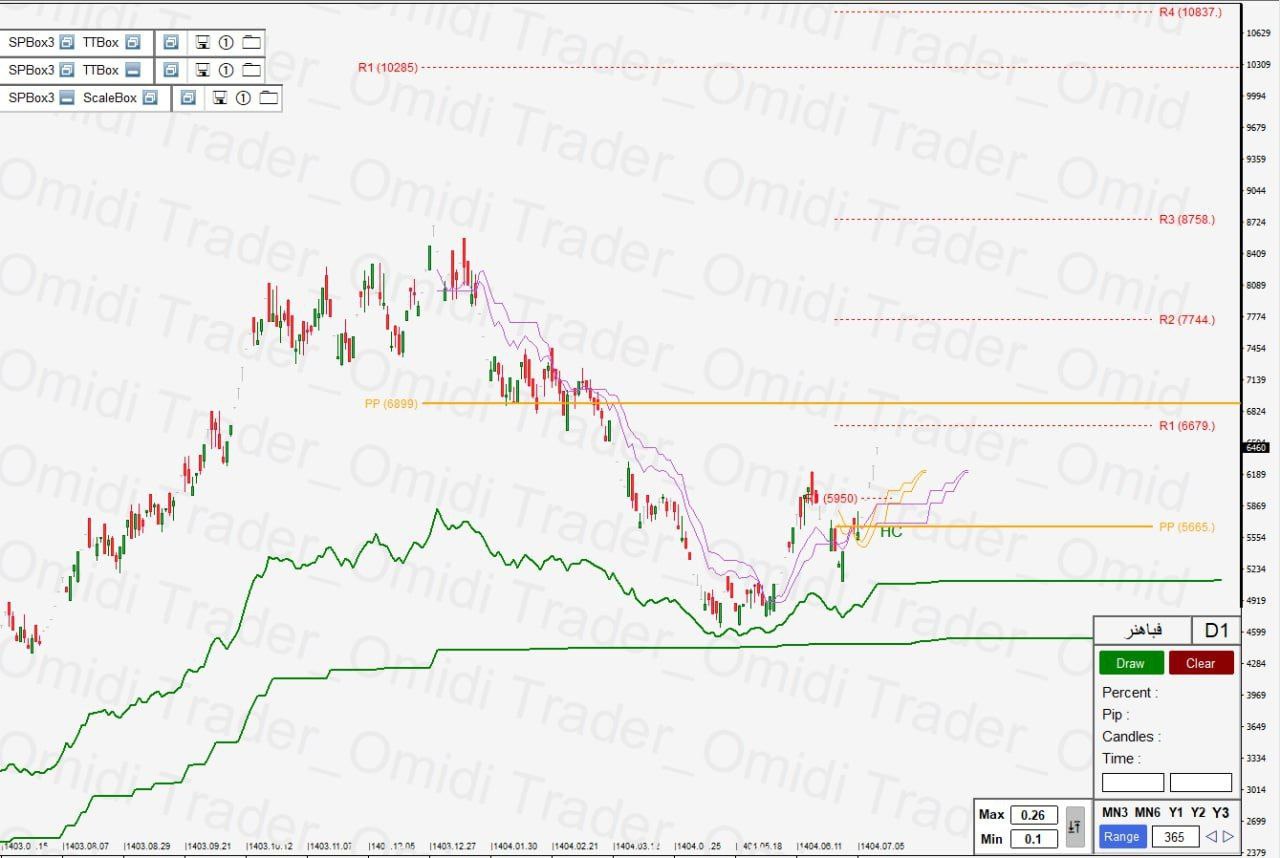
Task: Click the blue Range button
Action: tap(1121, 837)
